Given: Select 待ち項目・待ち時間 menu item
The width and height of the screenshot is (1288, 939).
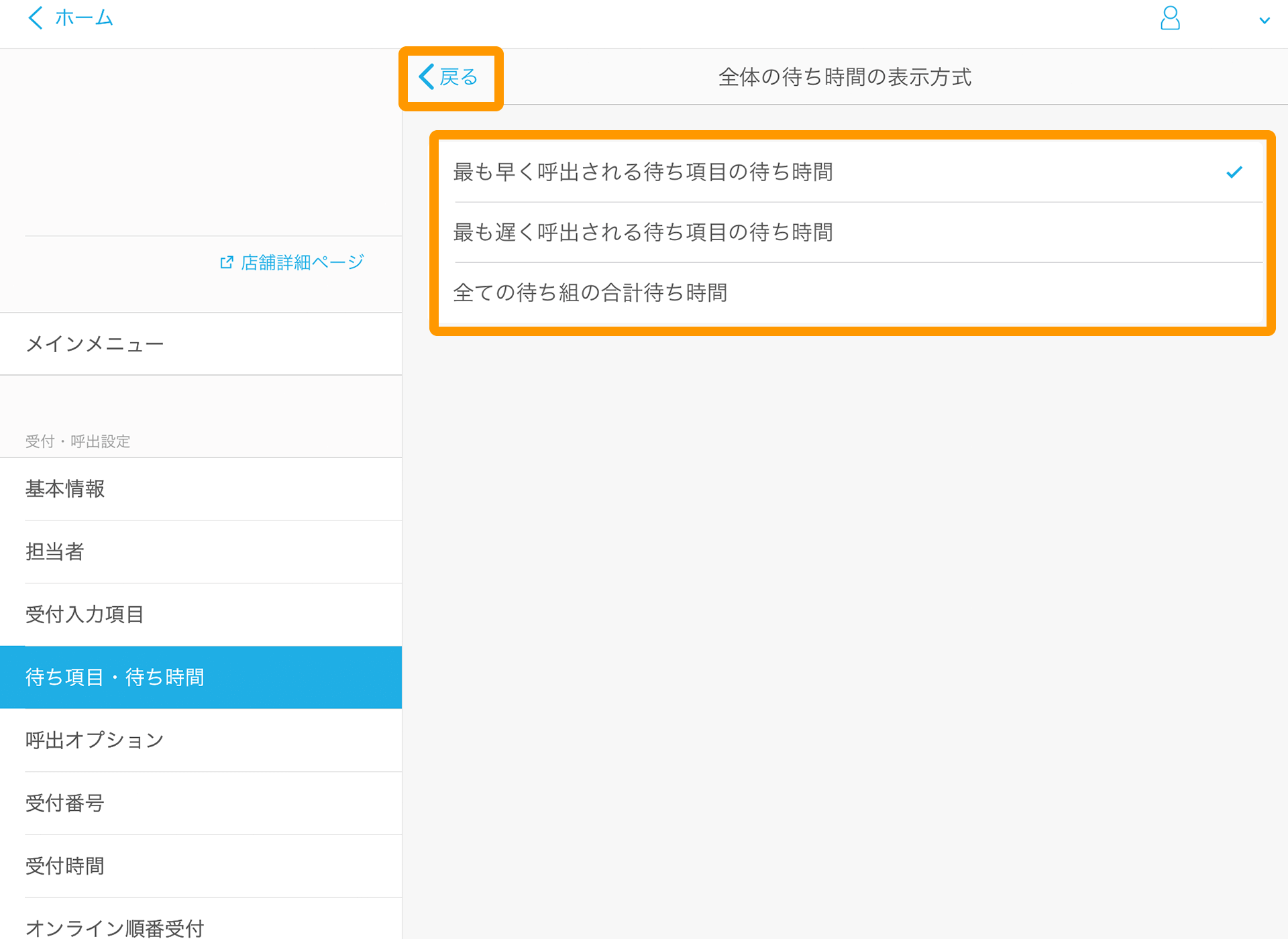Looking at the screenshot, I should tap(201, 677).
